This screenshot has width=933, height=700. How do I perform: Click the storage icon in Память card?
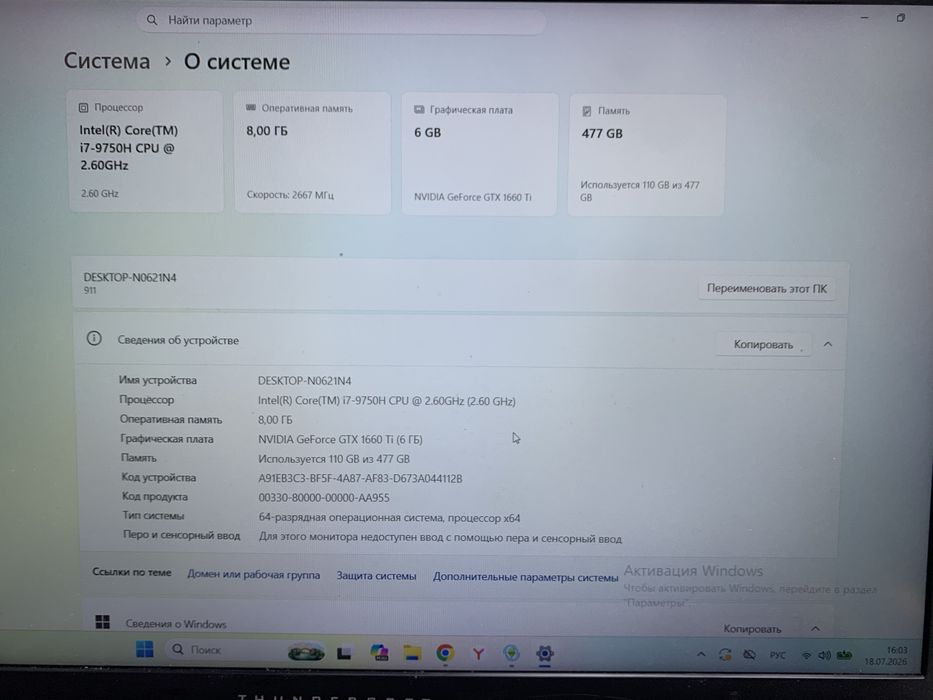(x=587, y=111)
